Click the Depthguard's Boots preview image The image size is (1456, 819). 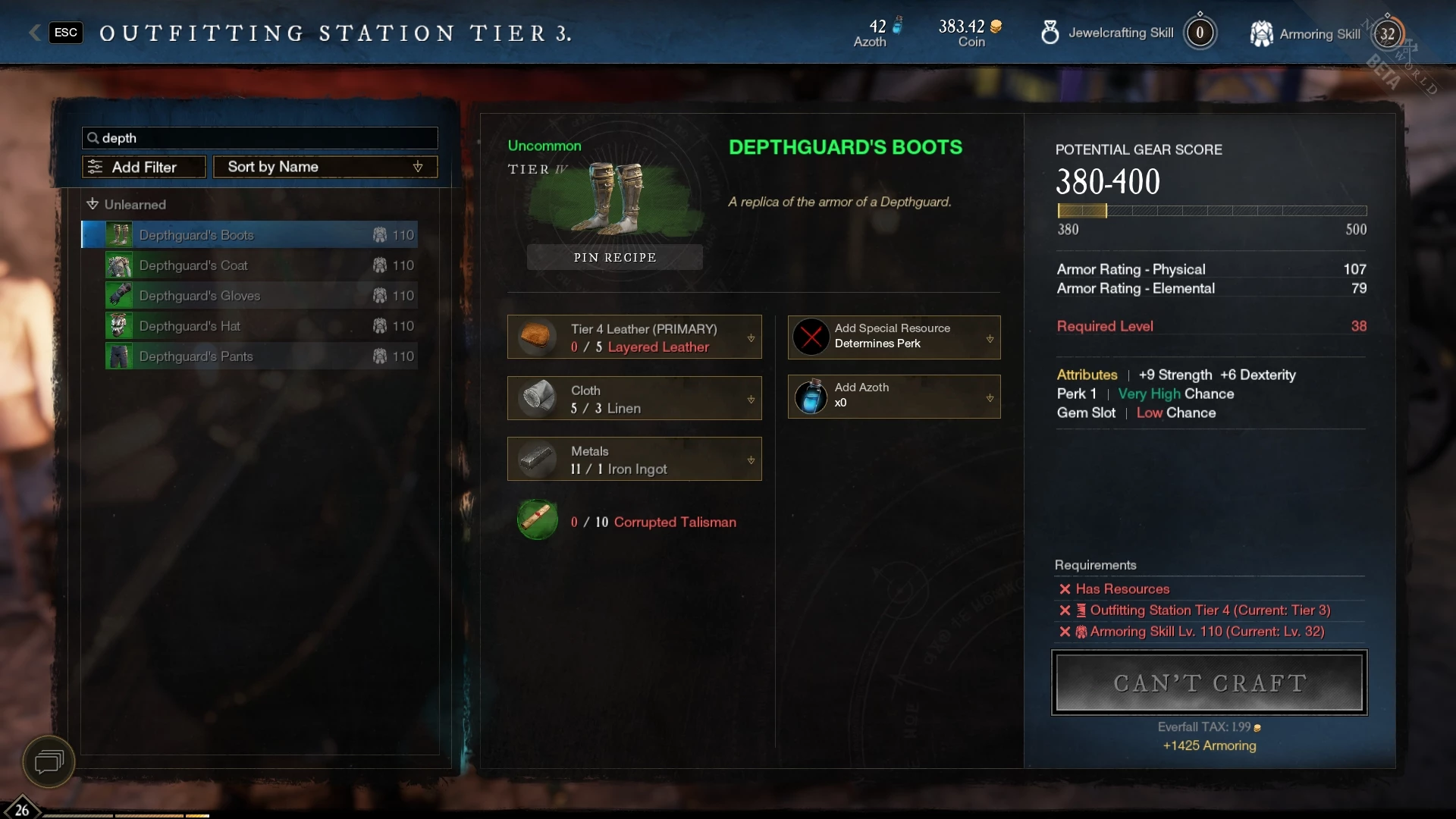(611, 199)
